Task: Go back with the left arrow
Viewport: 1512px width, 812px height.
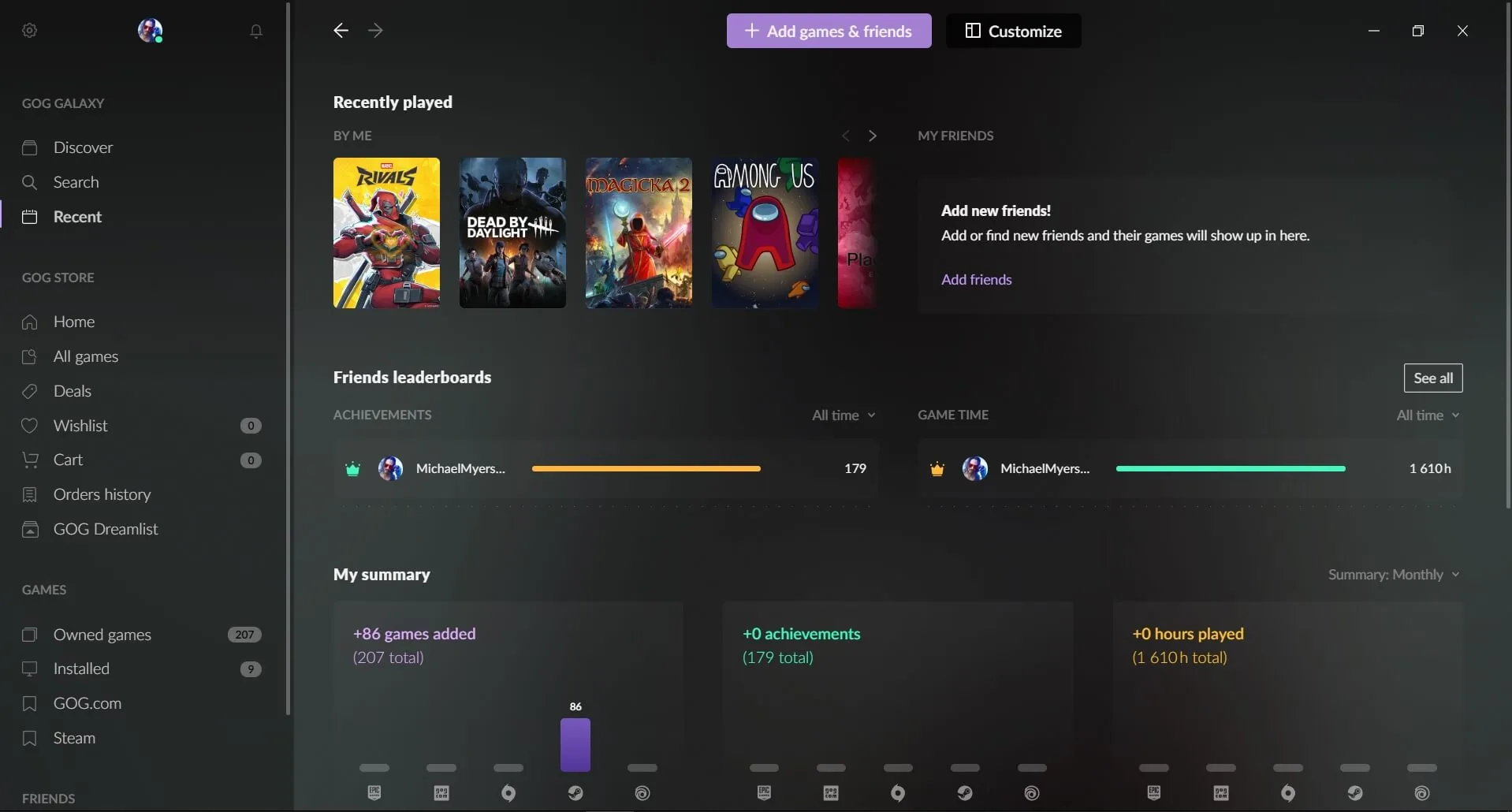Action: click(x=341, y=31)
